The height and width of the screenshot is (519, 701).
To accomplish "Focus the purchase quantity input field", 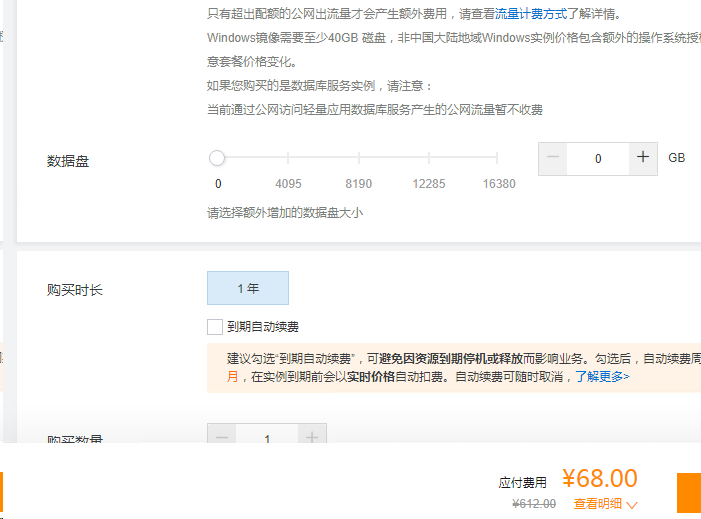I will (267, 438).
